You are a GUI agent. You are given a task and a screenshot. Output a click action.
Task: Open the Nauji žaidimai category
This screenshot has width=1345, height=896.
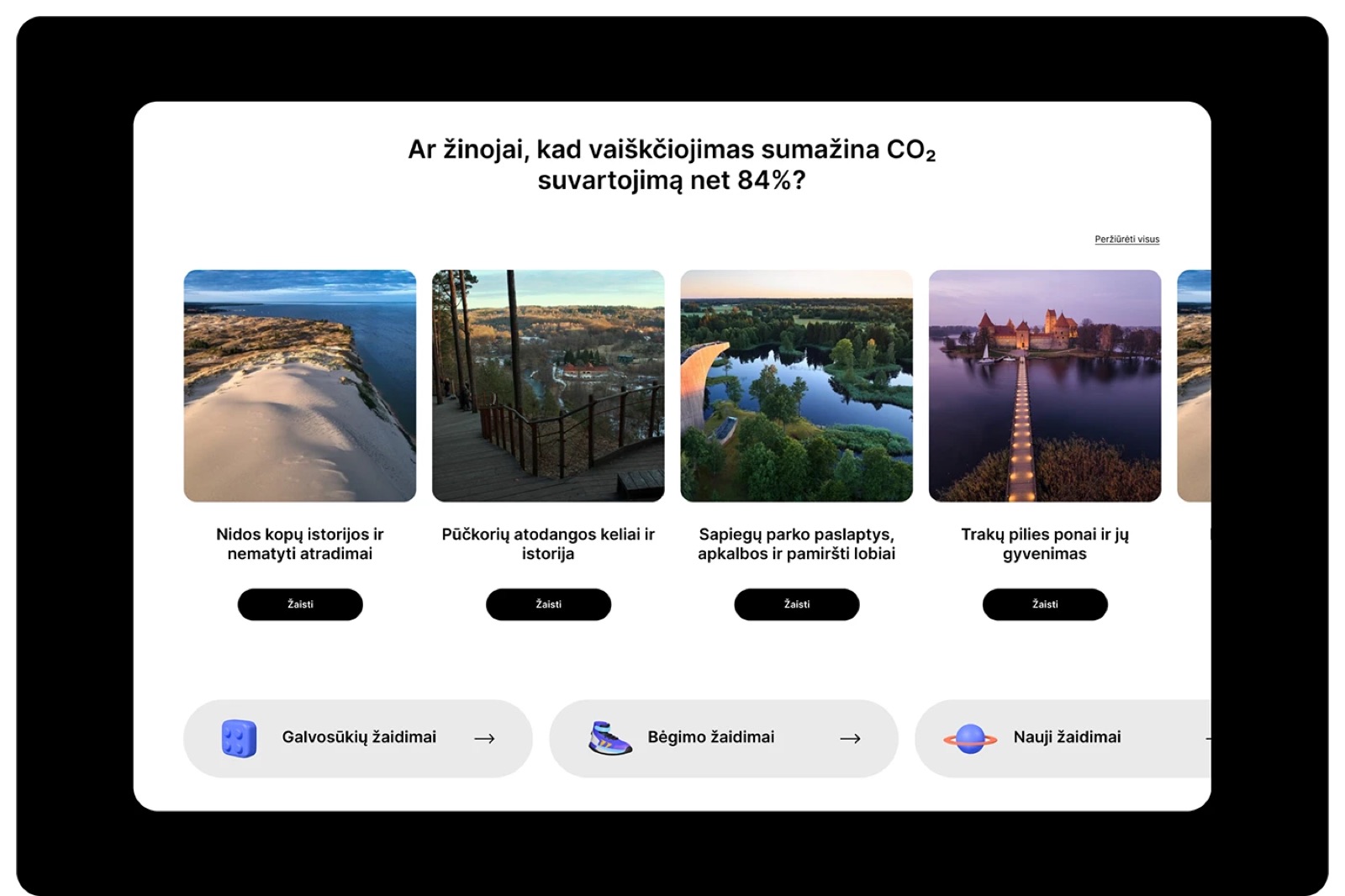[x=1063, y=739]
